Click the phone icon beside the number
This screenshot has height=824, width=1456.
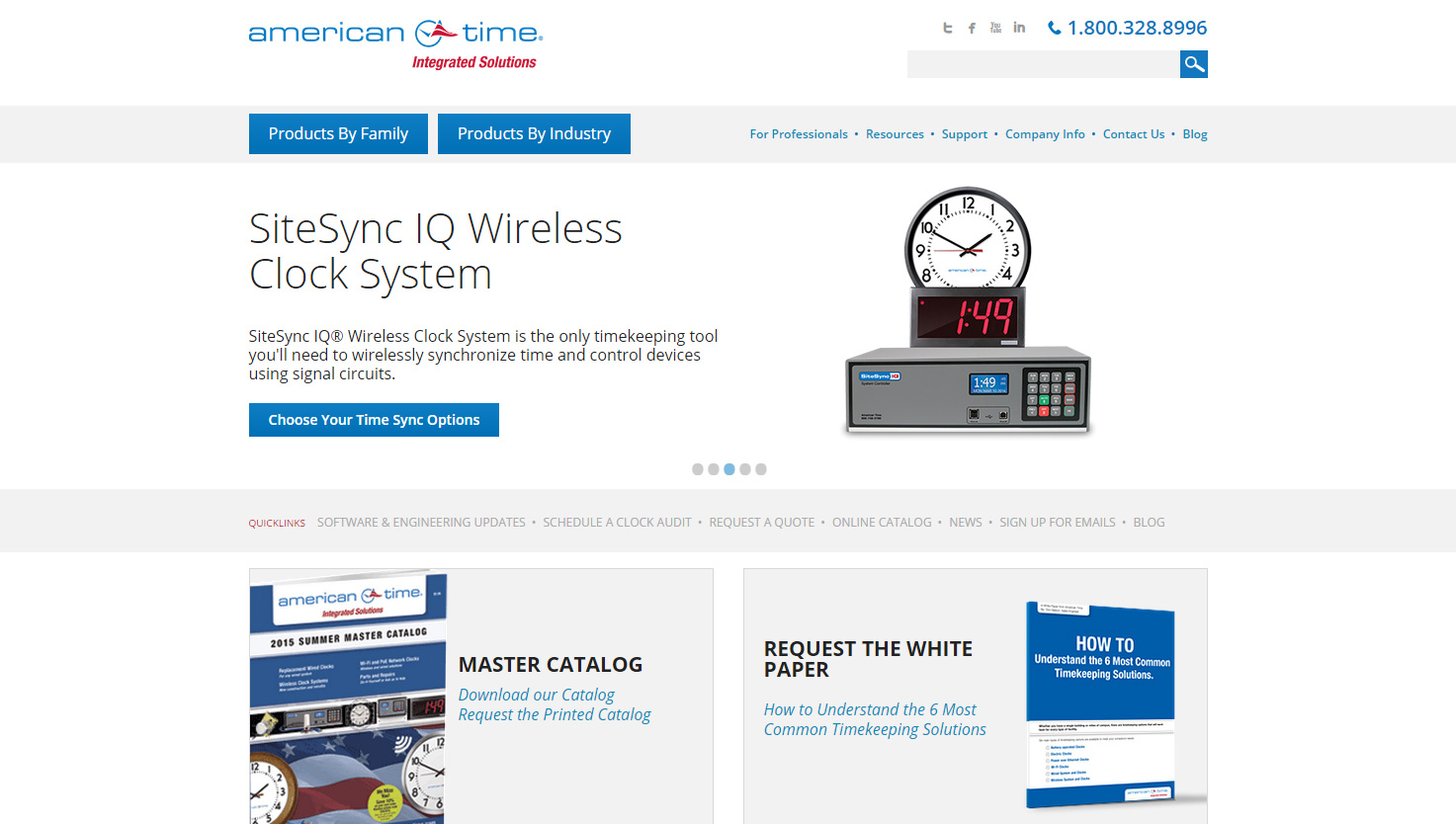tap(1055, 28)
